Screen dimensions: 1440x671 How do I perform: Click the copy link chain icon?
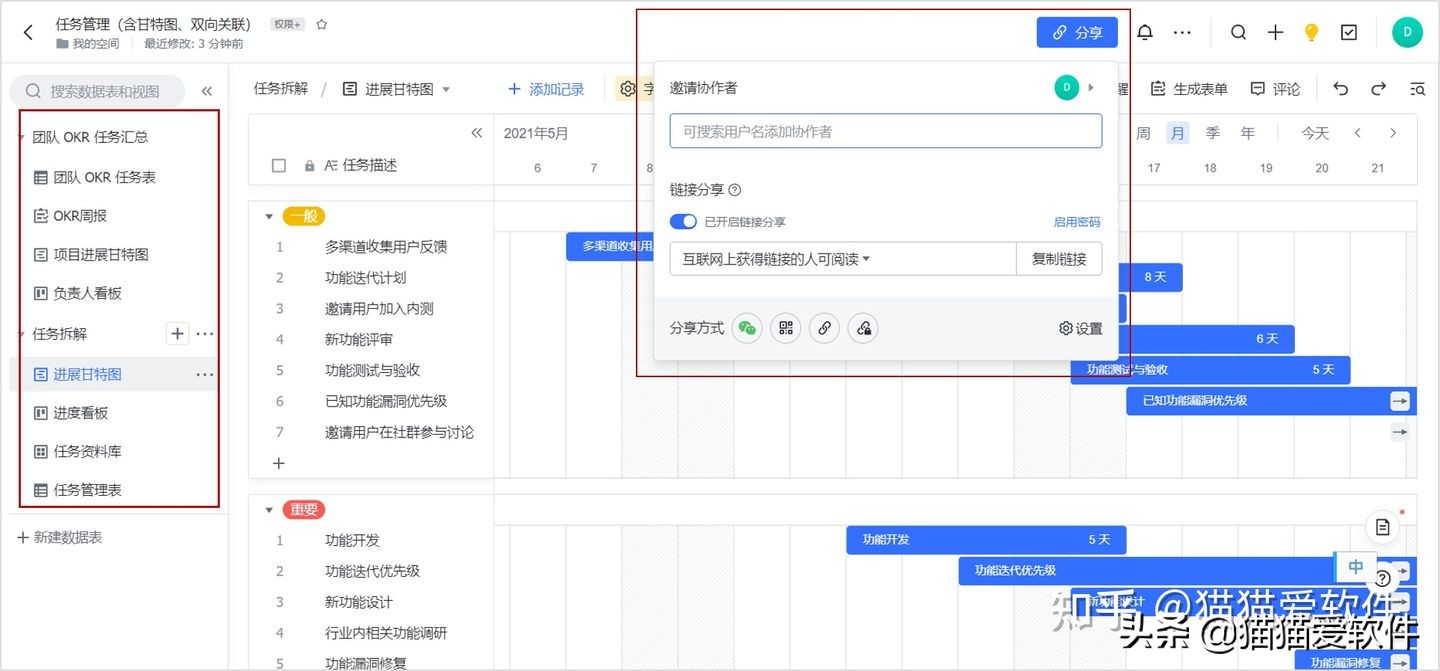(824, 328)
